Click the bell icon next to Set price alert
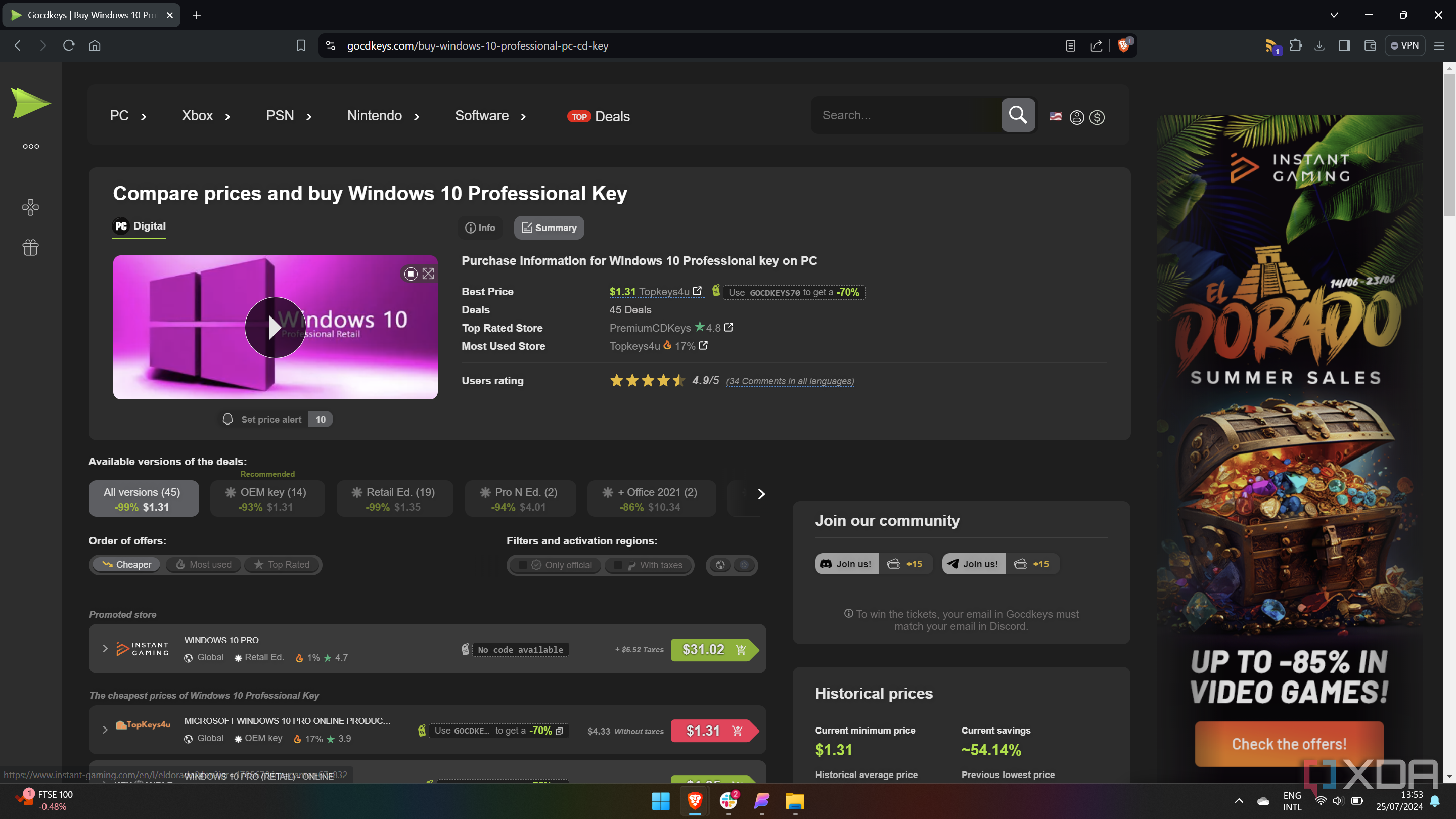 [228, 419]
